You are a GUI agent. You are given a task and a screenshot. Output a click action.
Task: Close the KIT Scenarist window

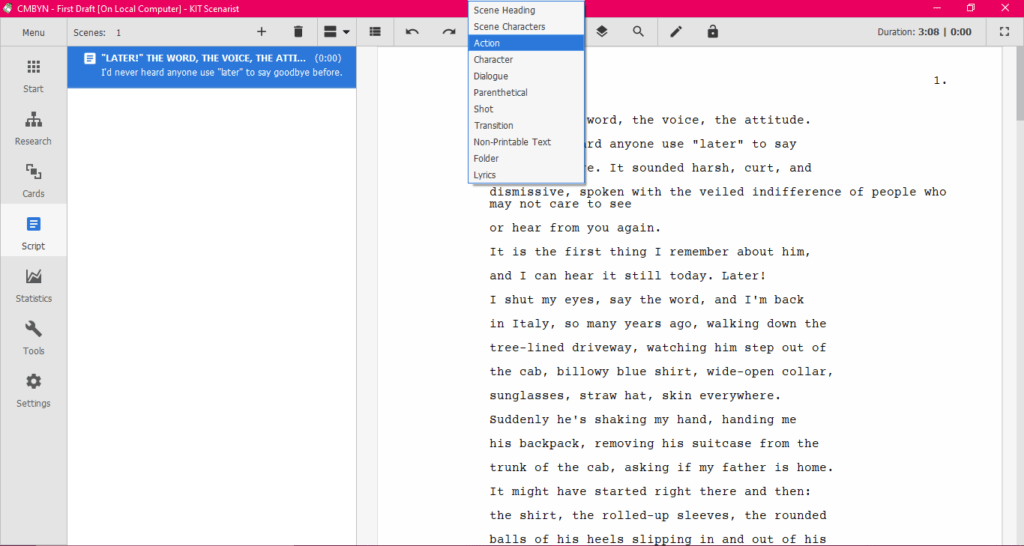click(1005, 8)
